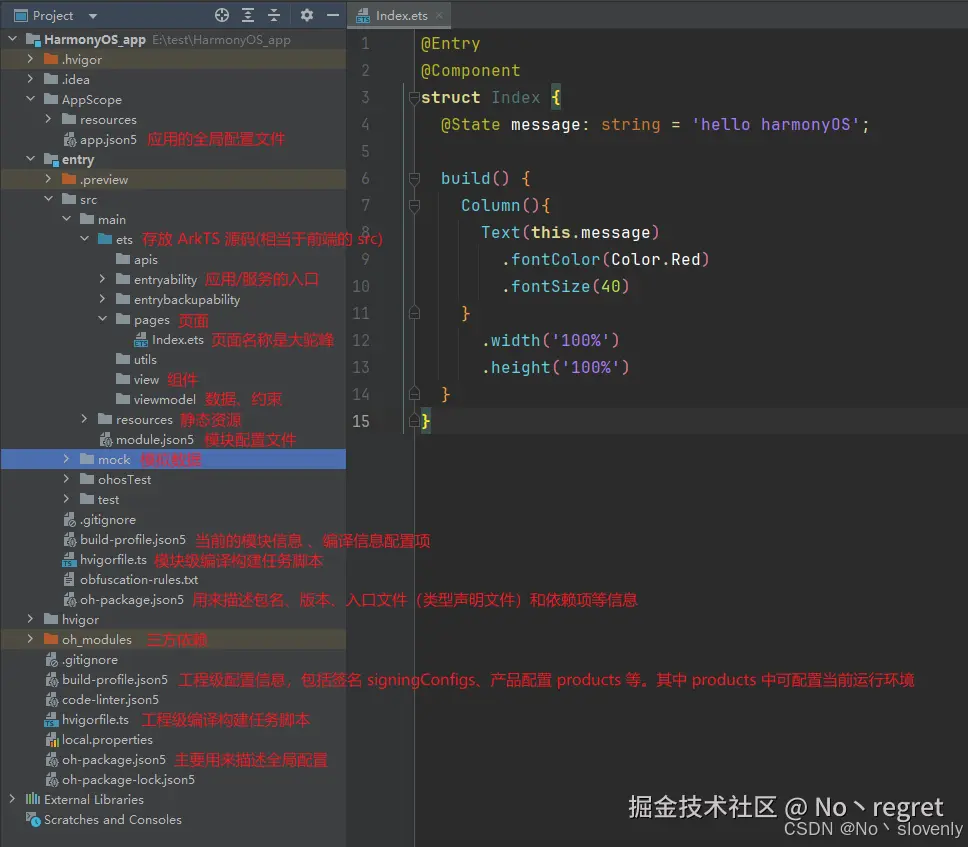Collapse the main folder
Image resolution: width=968 pixels, height=847 pixels.
click(x=66, y=219)
